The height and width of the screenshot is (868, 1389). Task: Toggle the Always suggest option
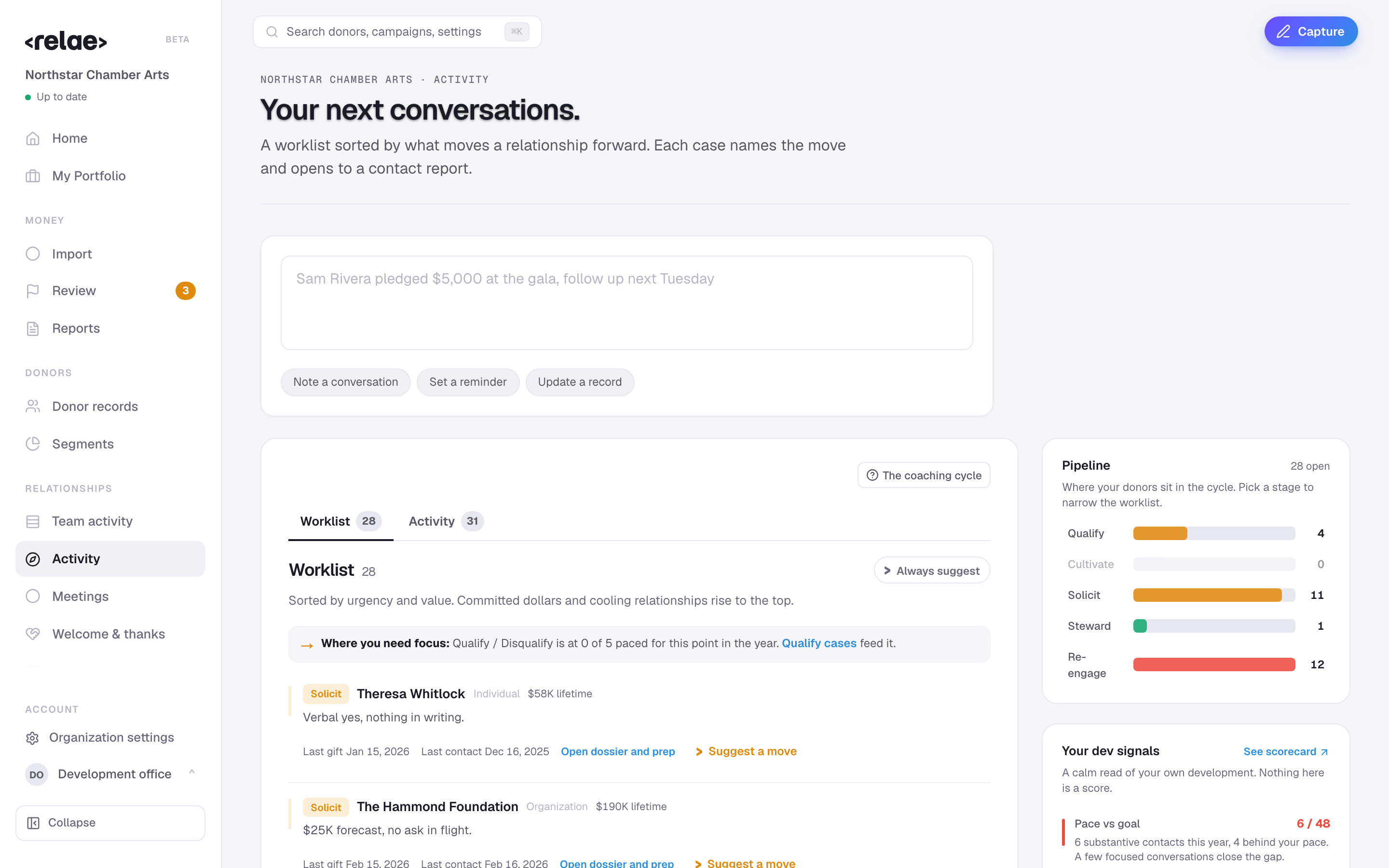[932, 570]
